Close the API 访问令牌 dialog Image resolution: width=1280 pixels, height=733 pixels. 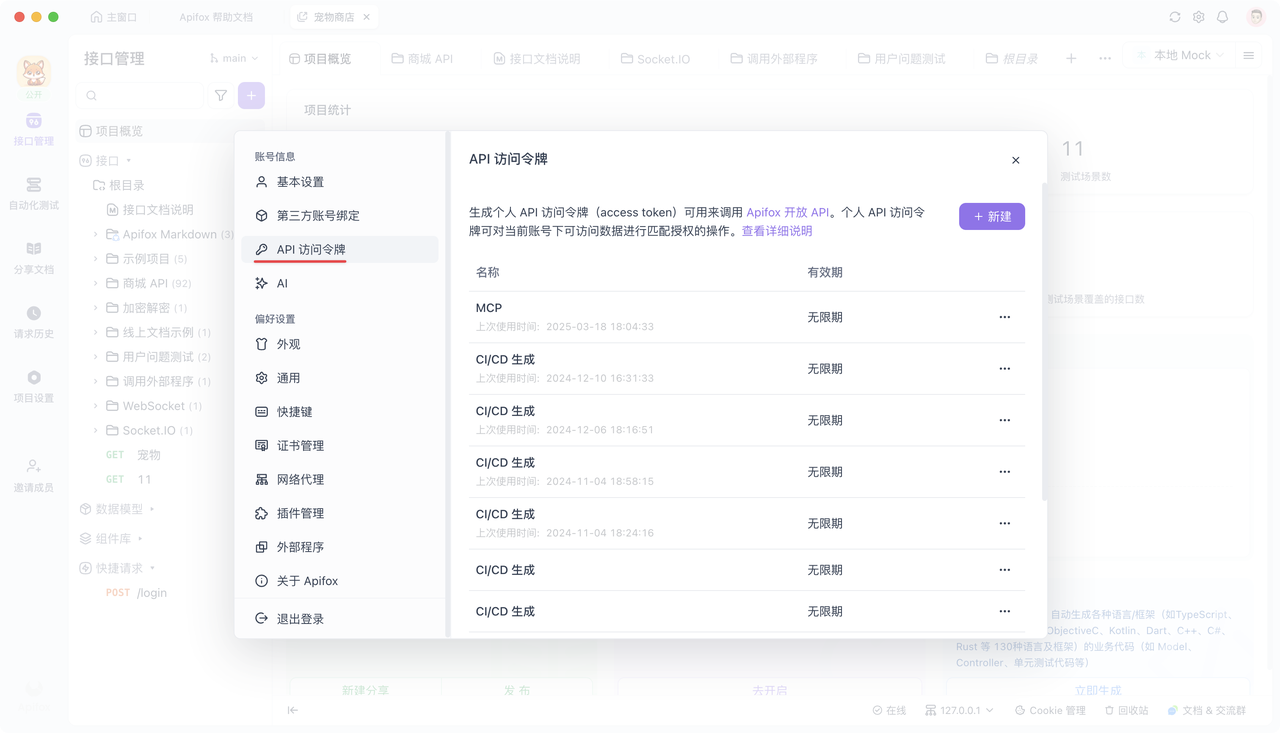(x=1015, y=160)
